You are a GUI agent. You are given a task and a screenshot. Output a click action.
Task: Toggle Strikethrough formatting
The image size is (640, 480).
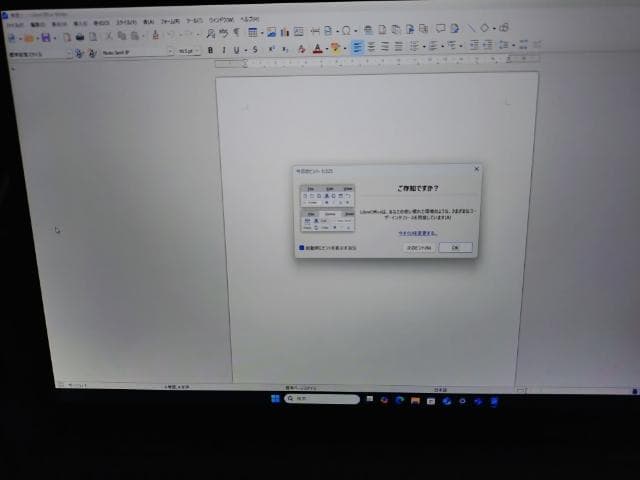point(255,50)
